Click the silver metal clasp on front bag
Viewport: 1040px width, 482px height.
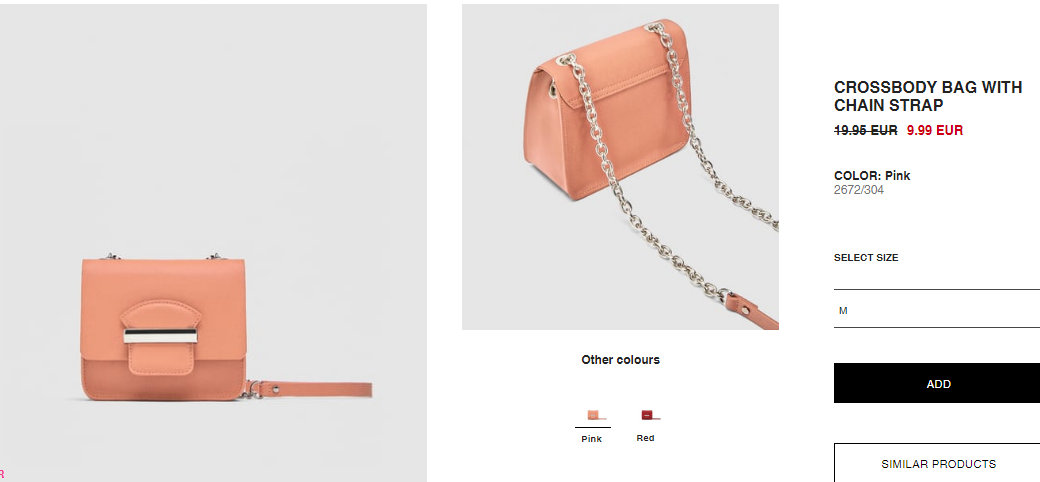[161, 336]
